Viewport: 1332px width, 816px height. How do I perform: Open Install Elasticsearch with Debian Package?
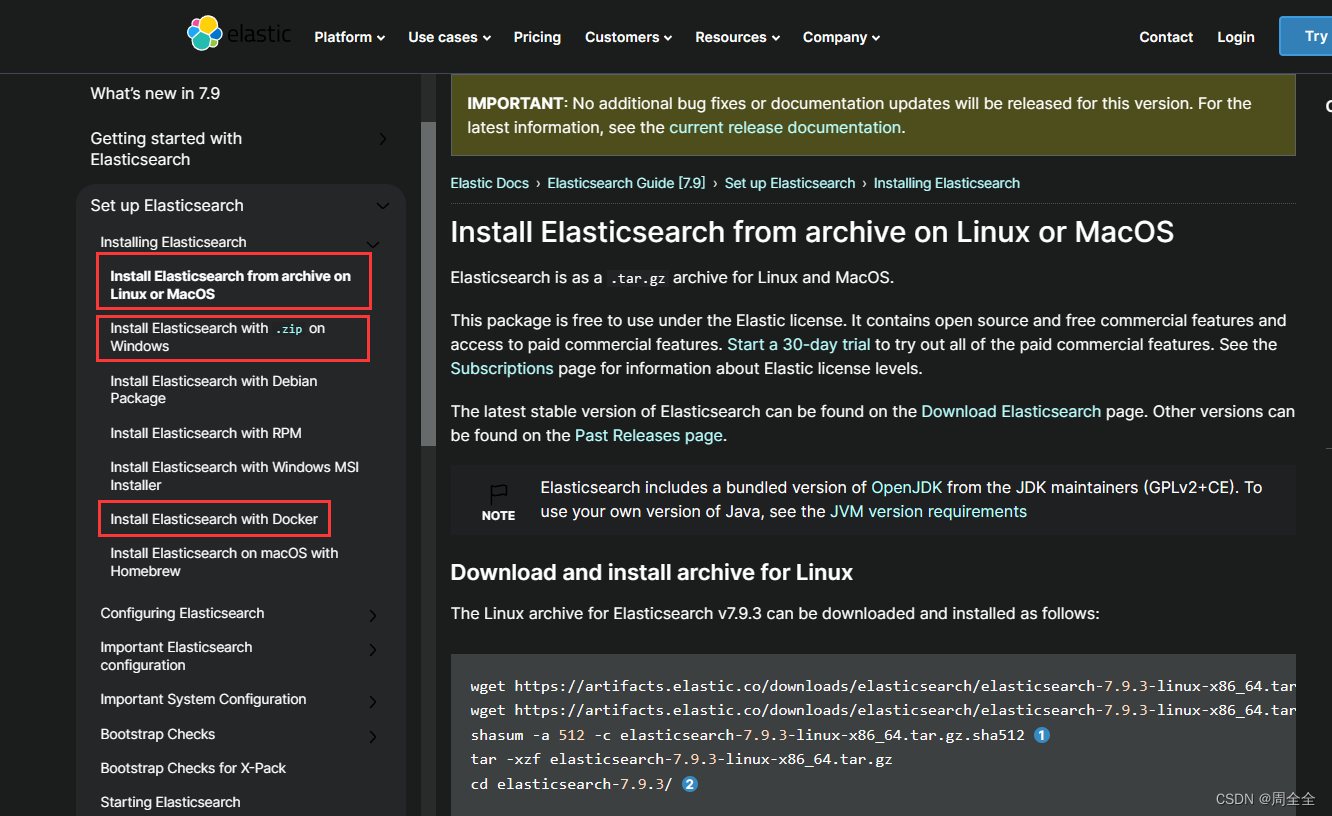(214, 389)
